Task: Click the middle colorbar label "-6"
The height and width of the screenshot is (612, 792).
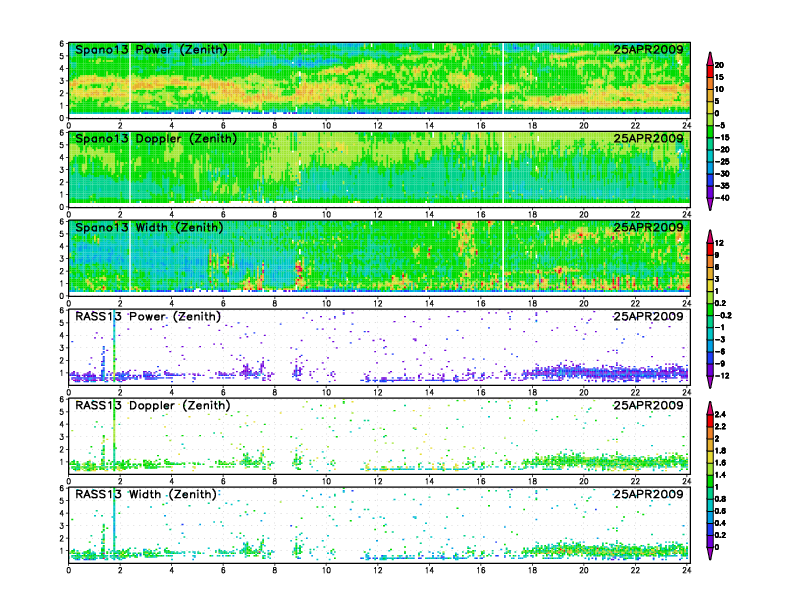Action: [x=720, y=351]
